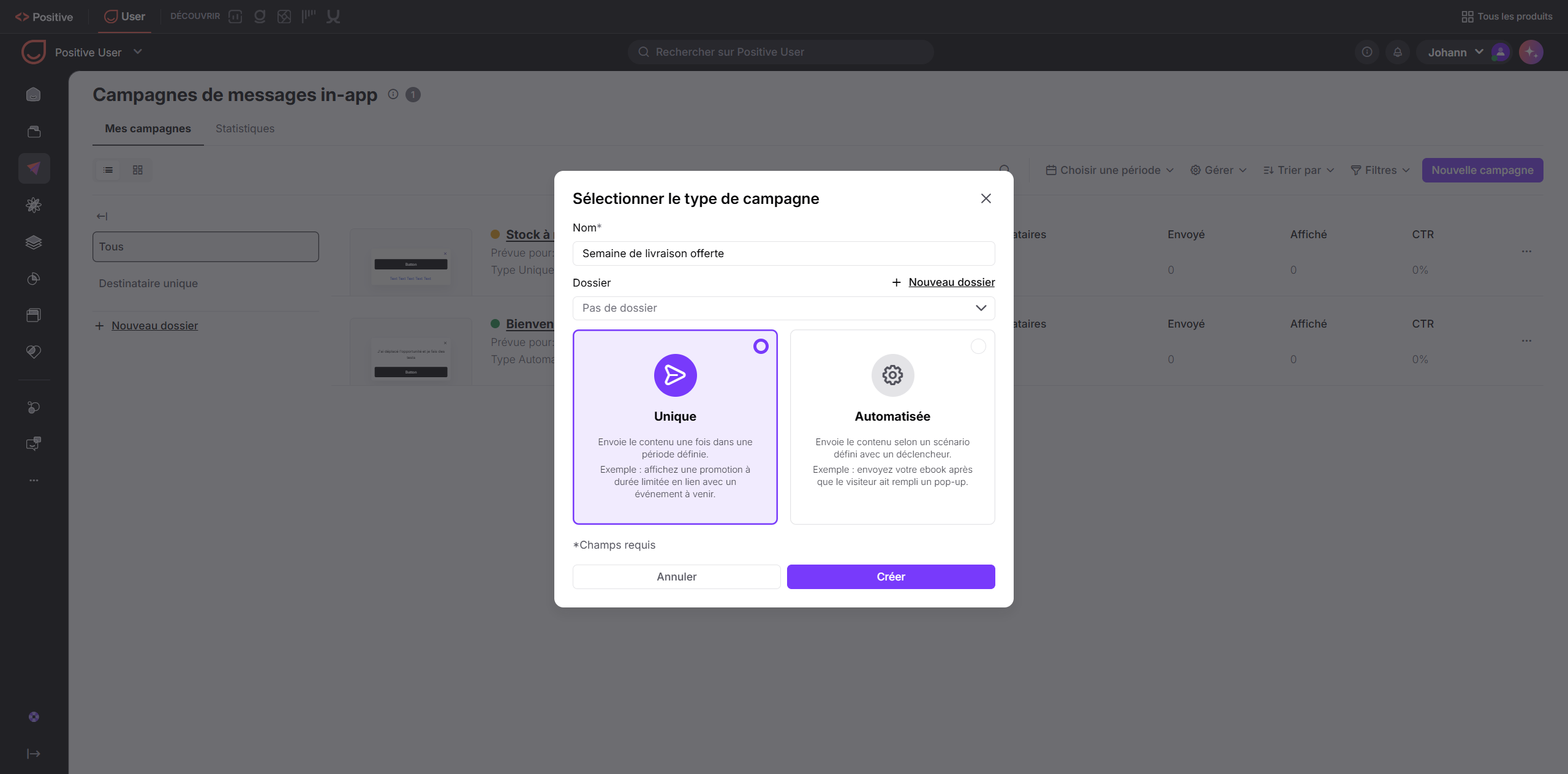Click the sparkle assistant icon top right
The image size is (1568, 774).
[x=1531, y=52]
